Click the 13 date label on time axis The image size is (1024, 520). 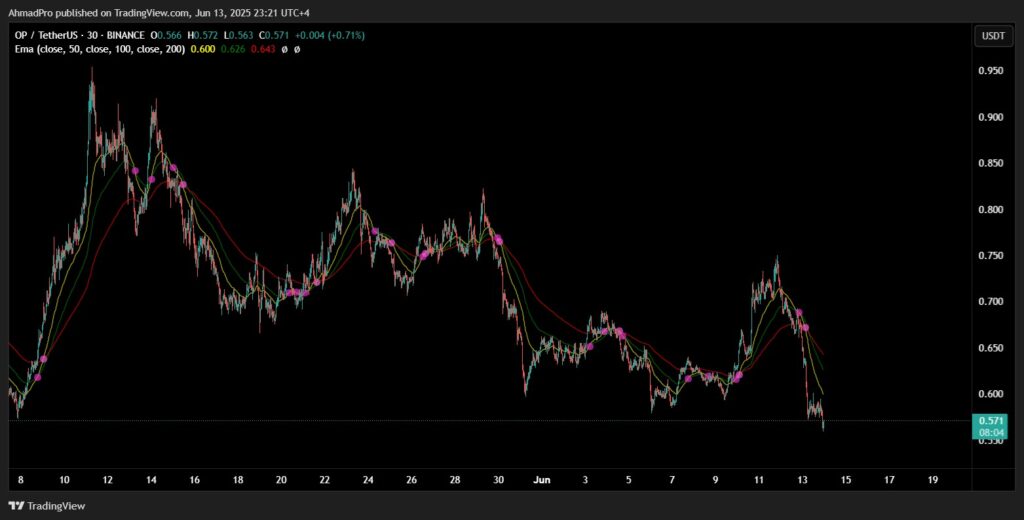802,480
